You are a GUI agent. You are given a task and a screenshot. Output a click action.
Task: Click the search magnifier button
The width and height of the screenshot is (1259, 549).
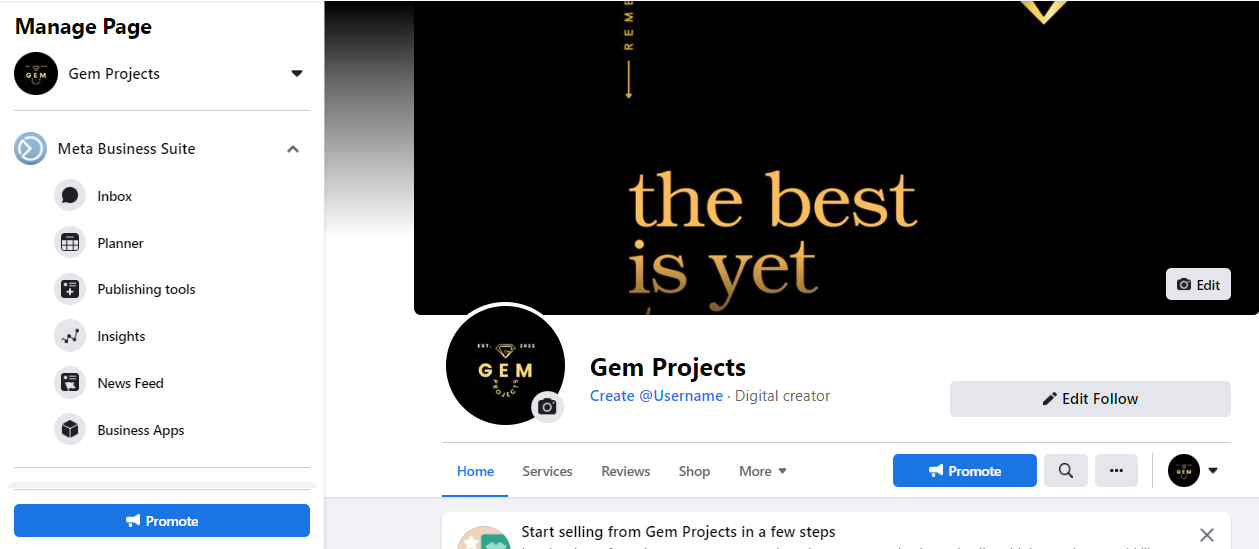[1066, 471]
